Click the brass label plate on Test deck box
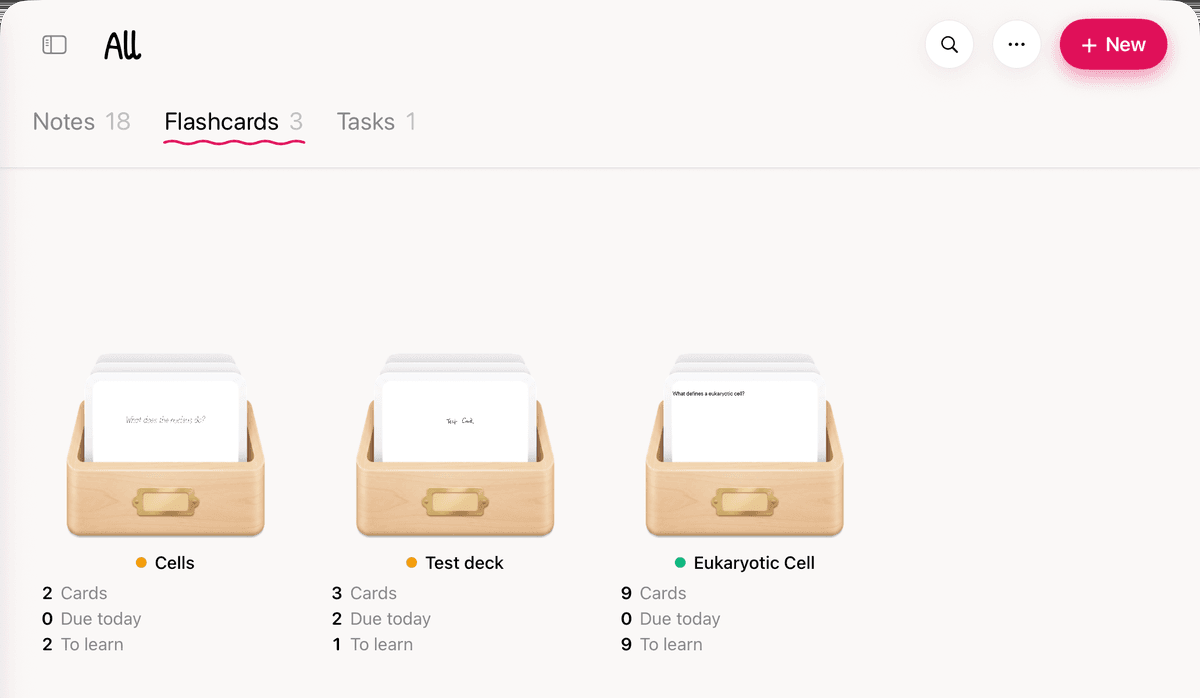1200x698 pixels. click(x=455, y=502)
